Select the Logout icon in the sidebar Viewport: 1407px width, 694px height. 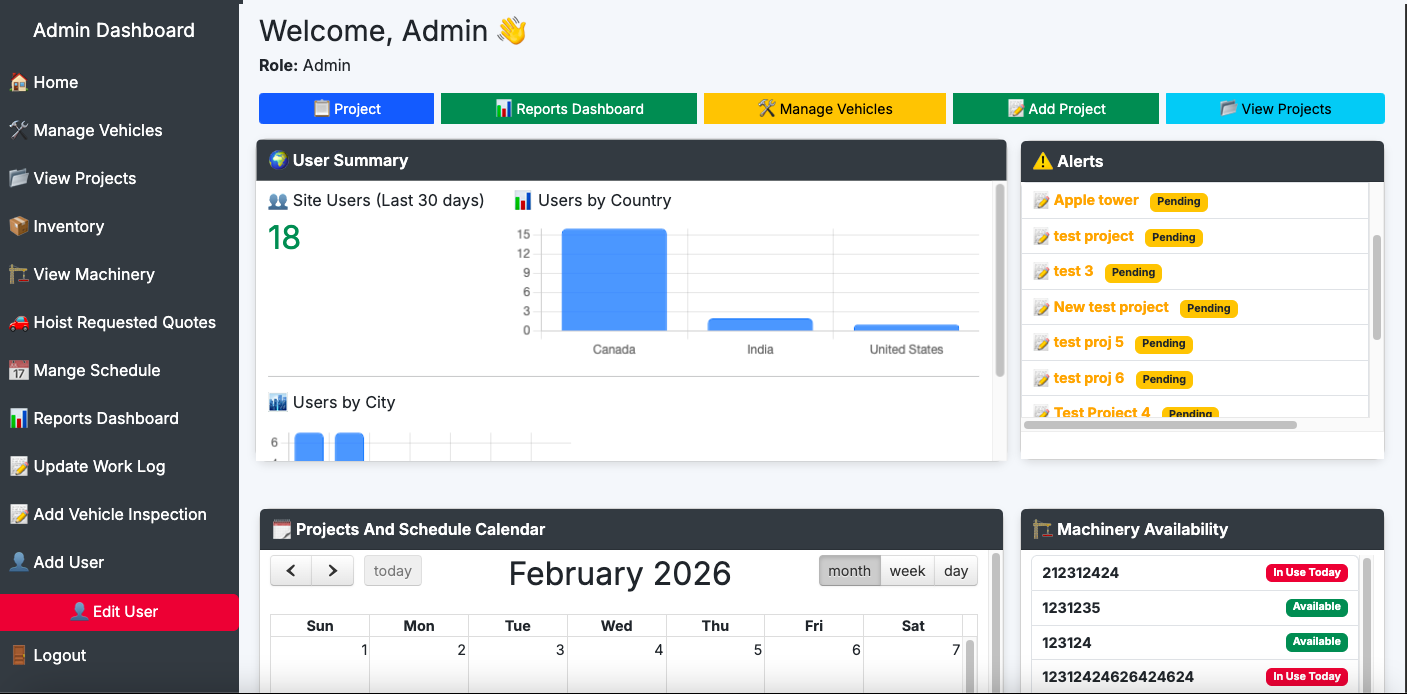tap(20, 655)
